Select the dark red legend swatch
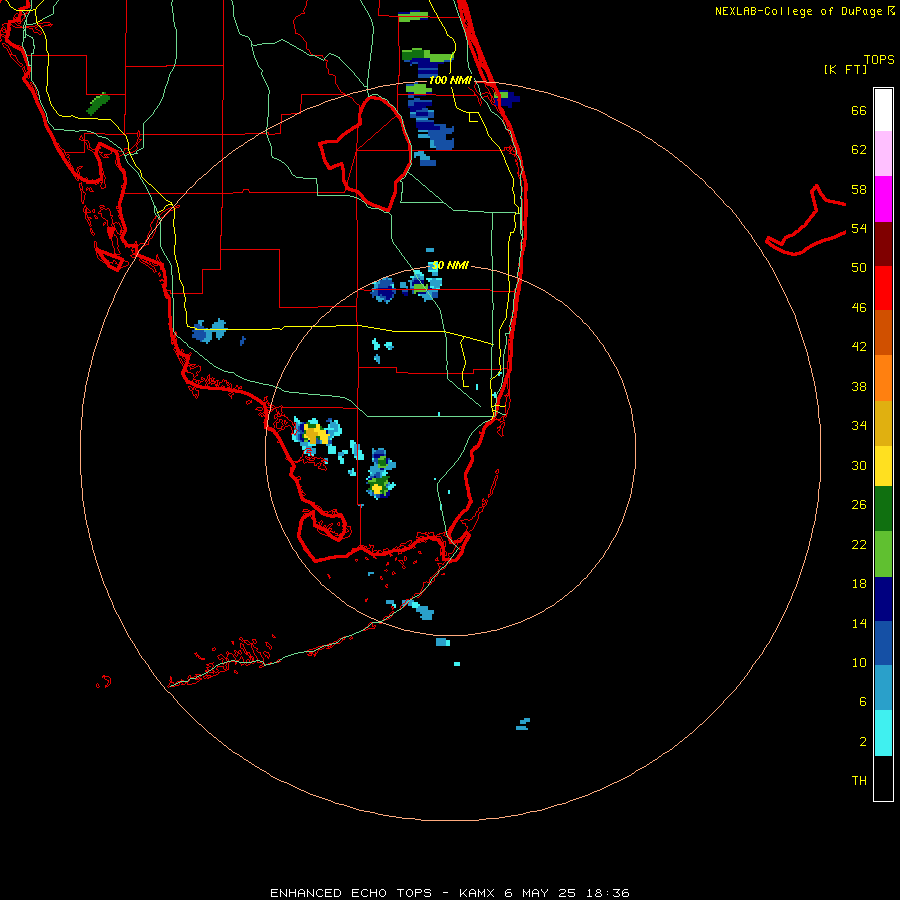The image size is (900, 900). point(883,244)
